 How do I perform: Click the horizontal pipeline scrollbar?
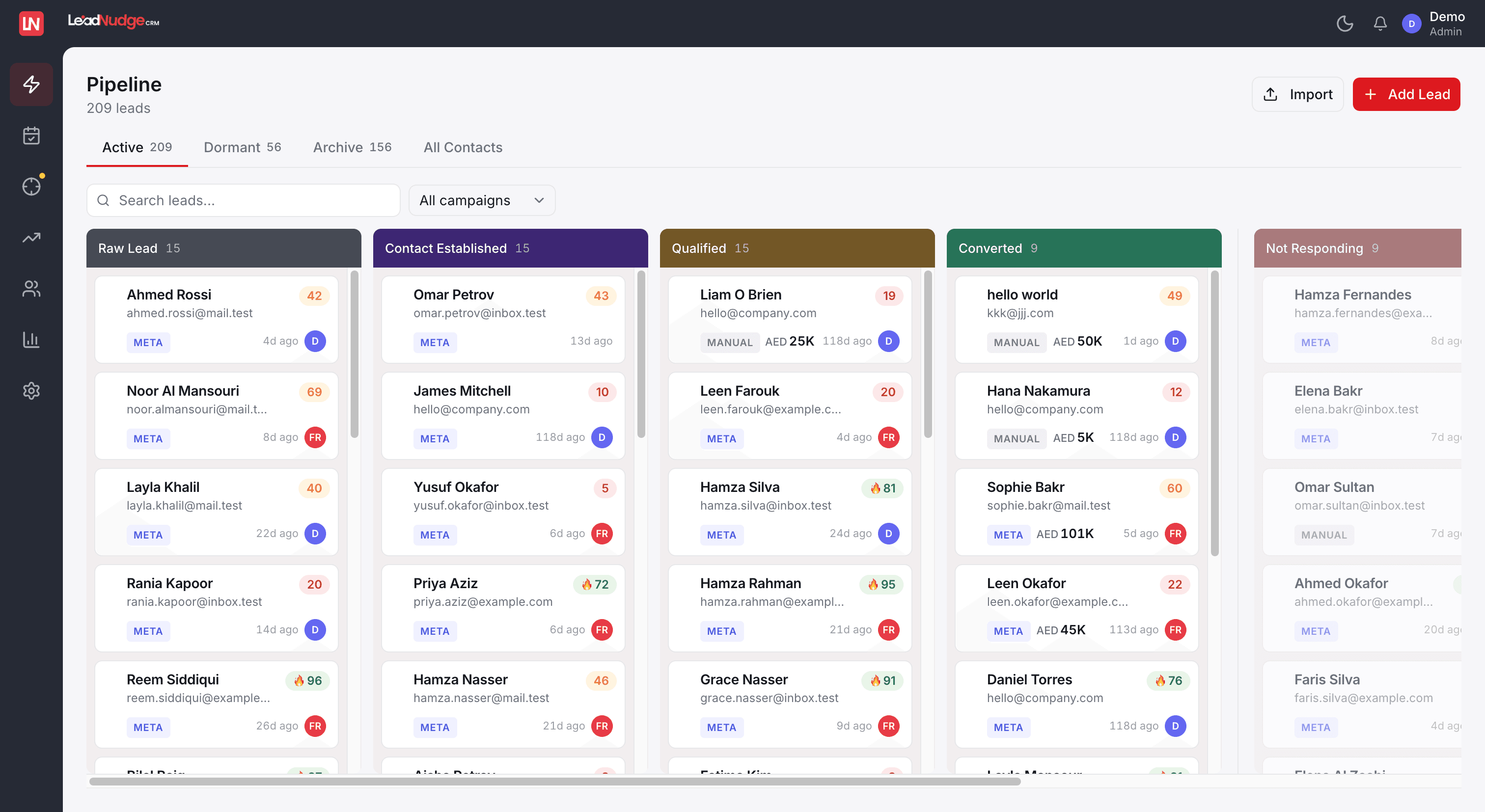(554, 782)
